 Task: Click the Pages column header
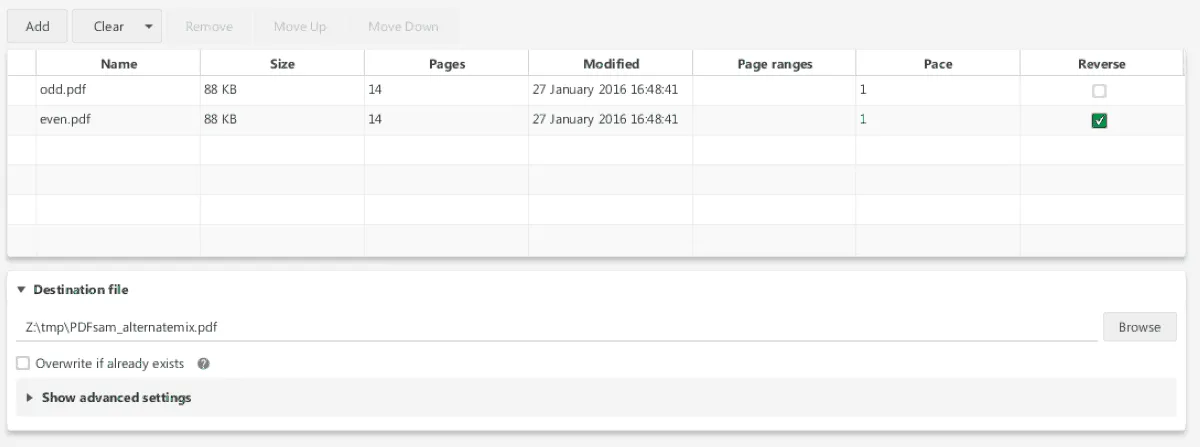click(446, 64)
